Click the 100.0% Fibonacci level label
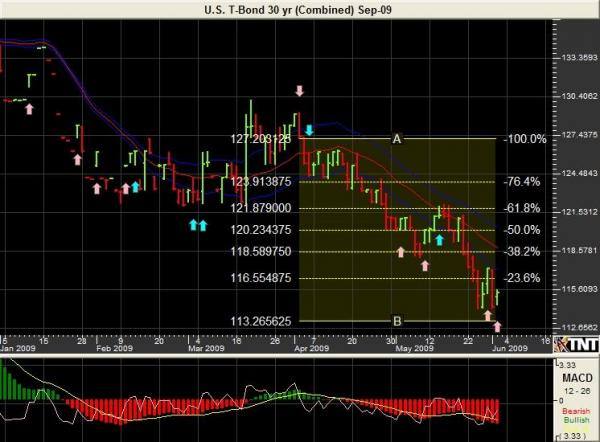 click(x=526, y=139)
